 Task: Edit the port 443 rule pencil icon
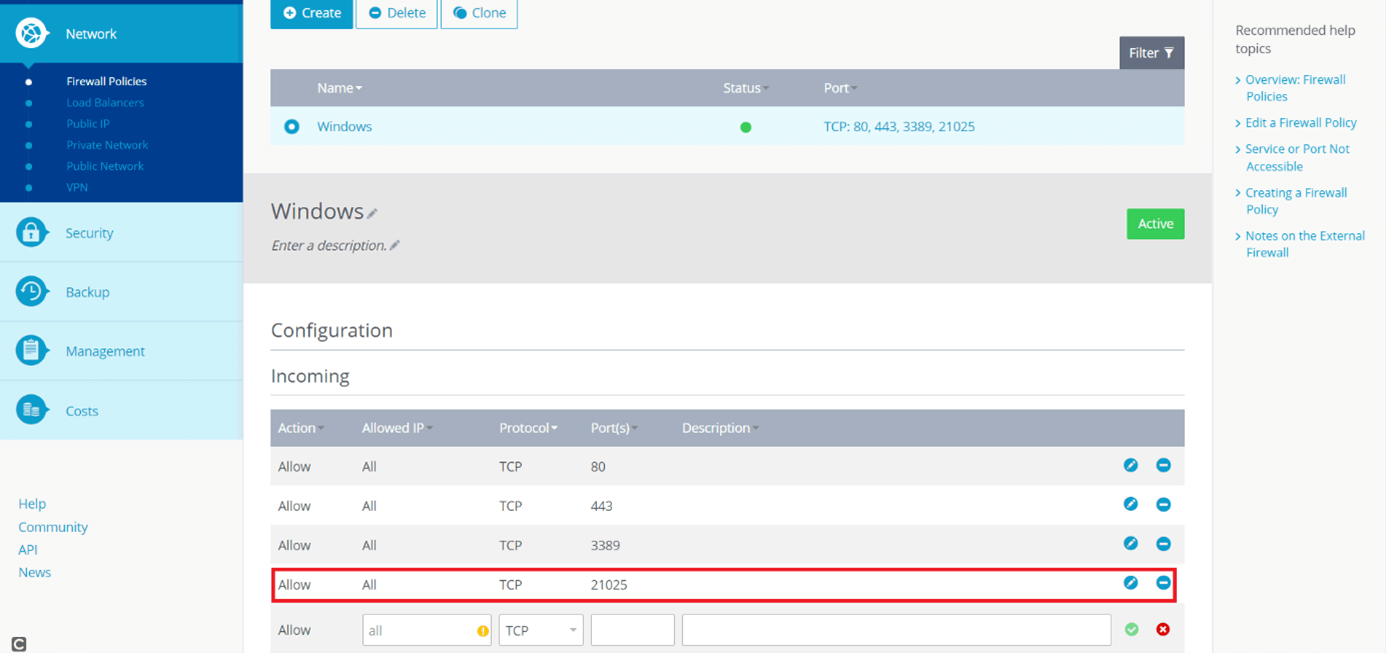pyautogui.click(x=1131, y=504)
